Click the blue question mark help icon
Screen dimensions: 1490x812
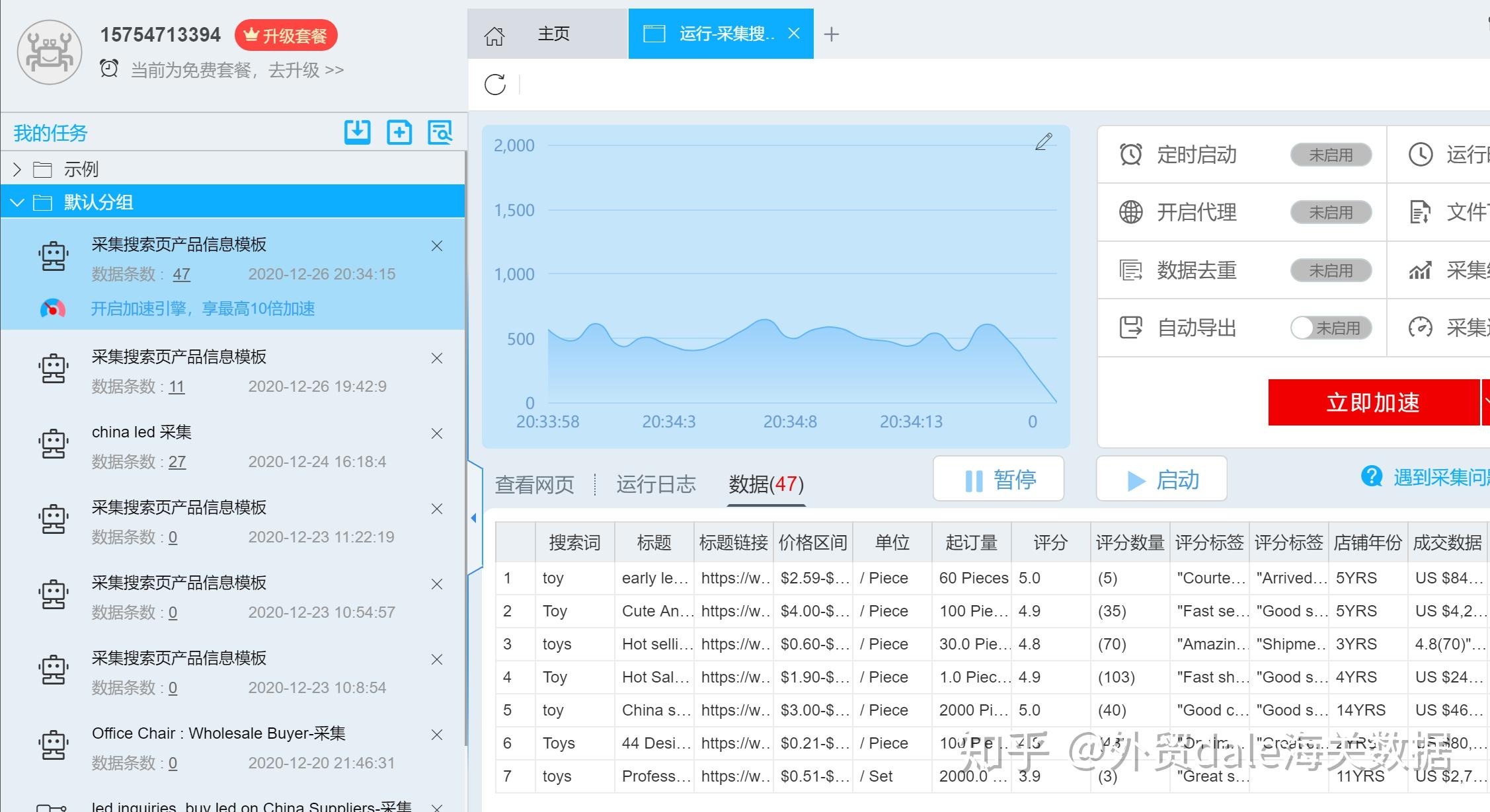point(1372,476)
